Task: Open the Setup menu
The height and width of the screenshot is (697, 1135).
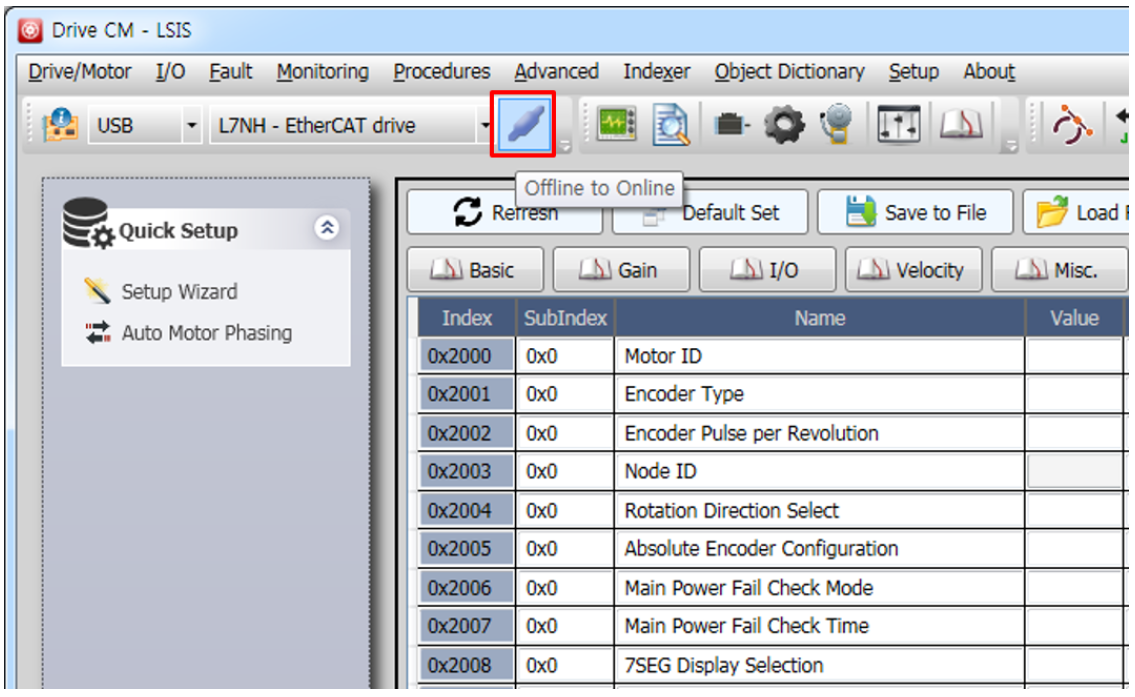Action: [x=914, y=72]
